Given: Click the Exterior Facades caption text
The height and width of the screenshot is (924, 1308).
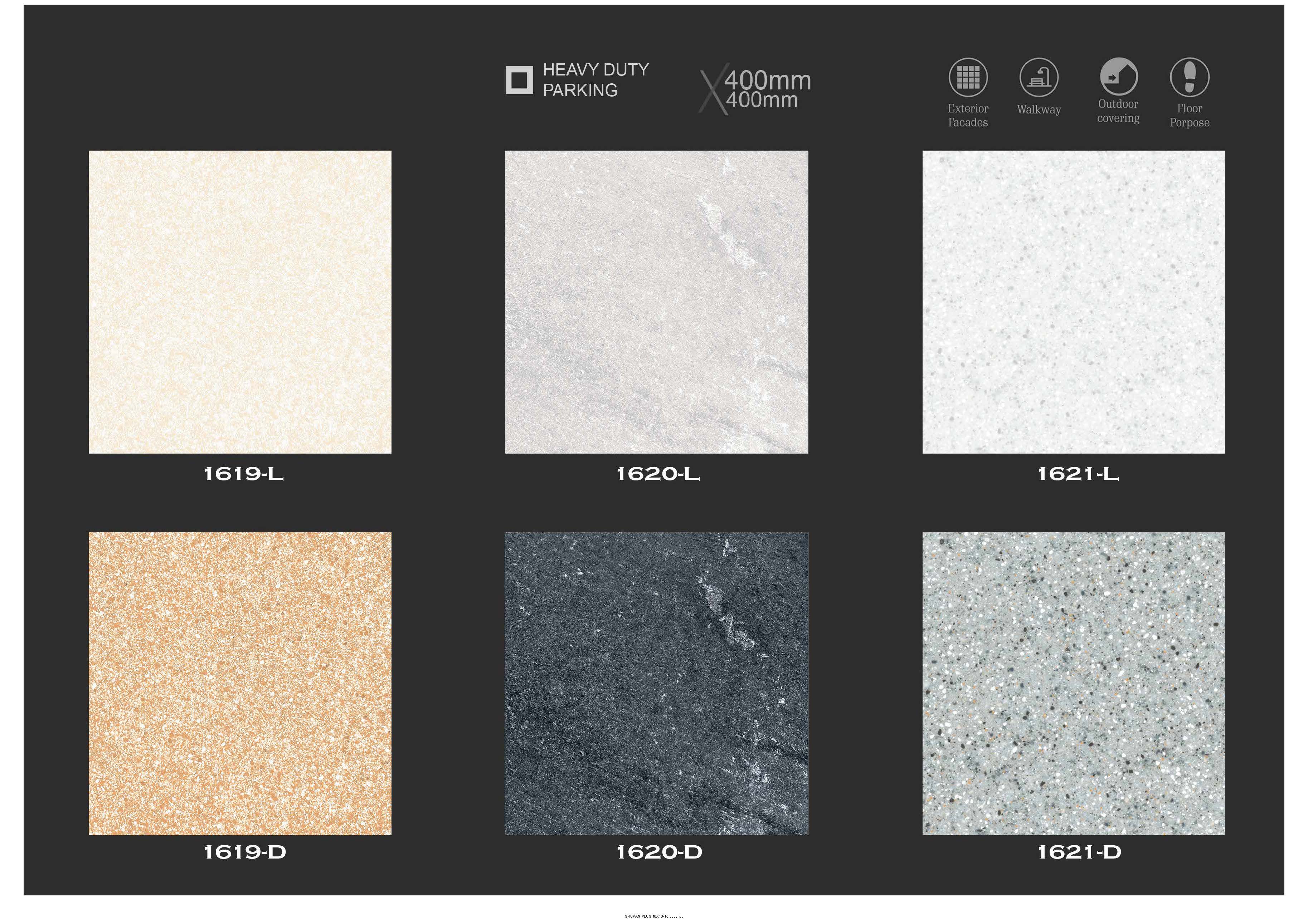Looking at the screenshot, I should [x=968, y=115].
